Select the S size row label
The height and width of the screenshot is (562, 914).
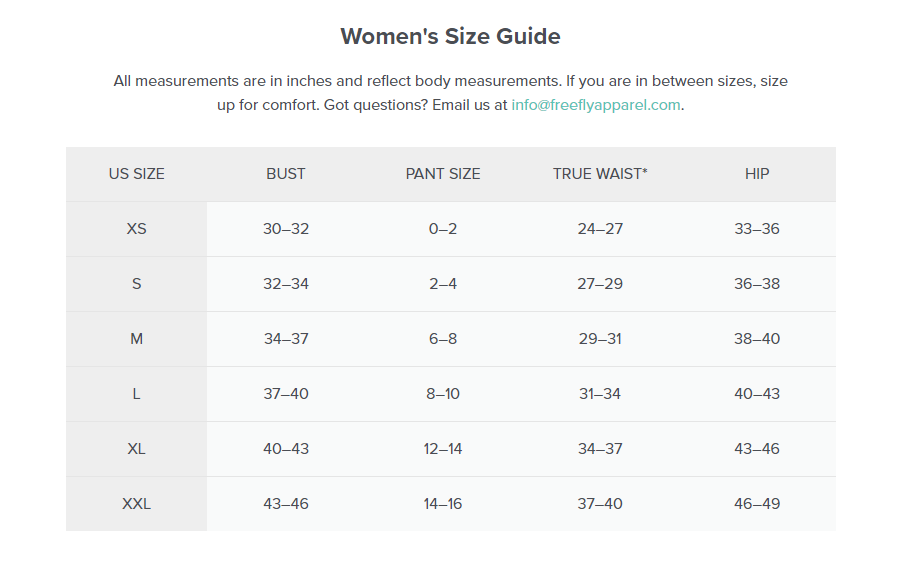point(136,284)
